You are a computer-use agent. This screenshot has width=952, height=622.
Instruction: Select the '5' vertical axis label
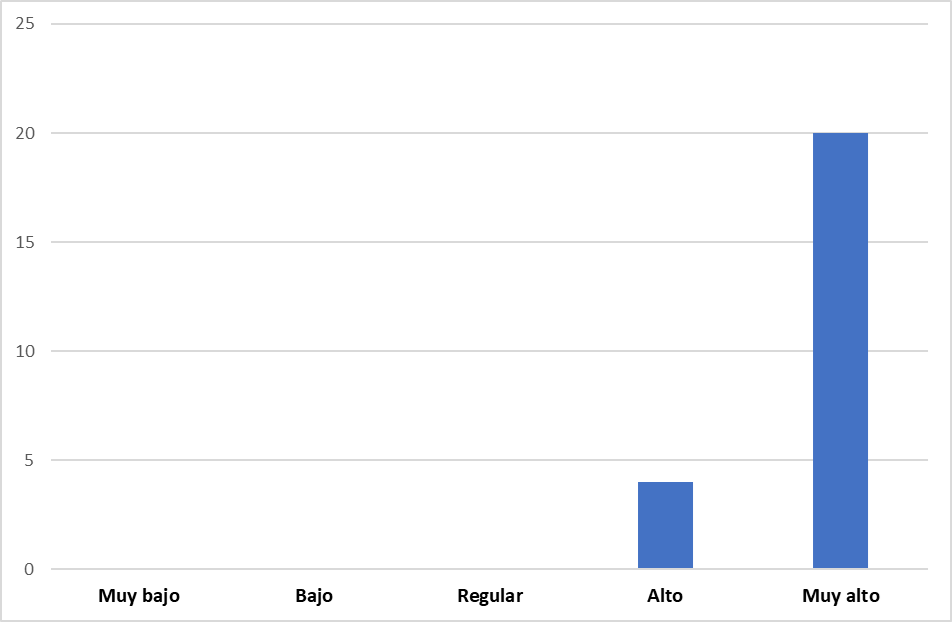pos(29,460)
